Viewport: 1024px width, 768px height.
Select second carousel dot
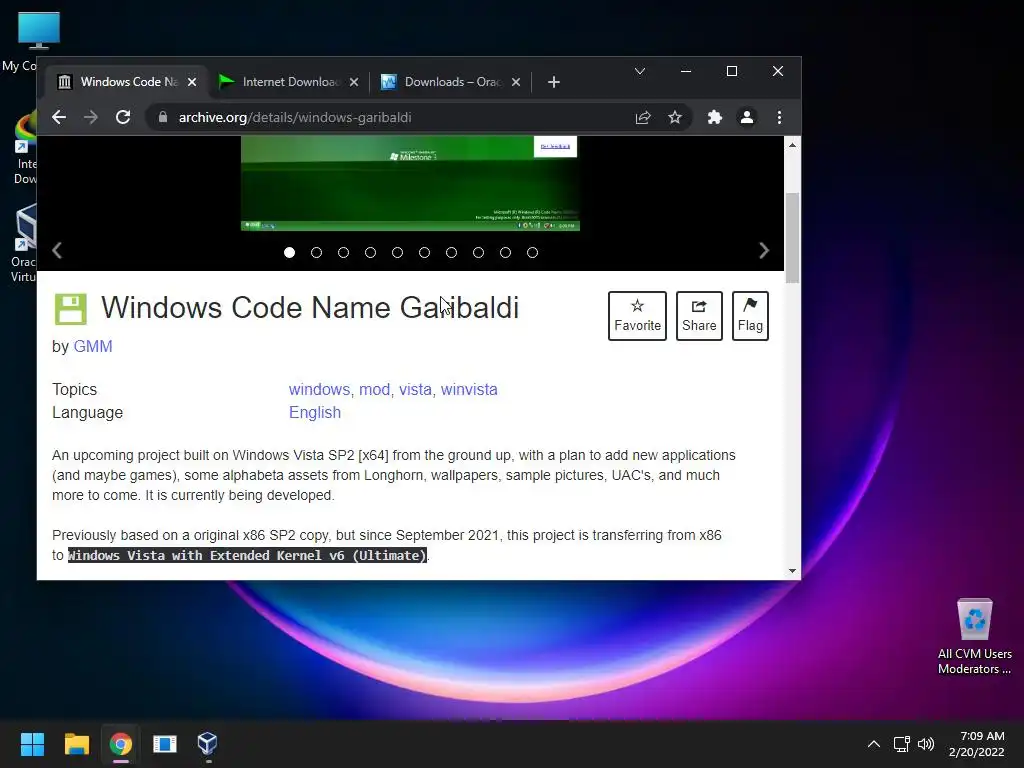317,253
